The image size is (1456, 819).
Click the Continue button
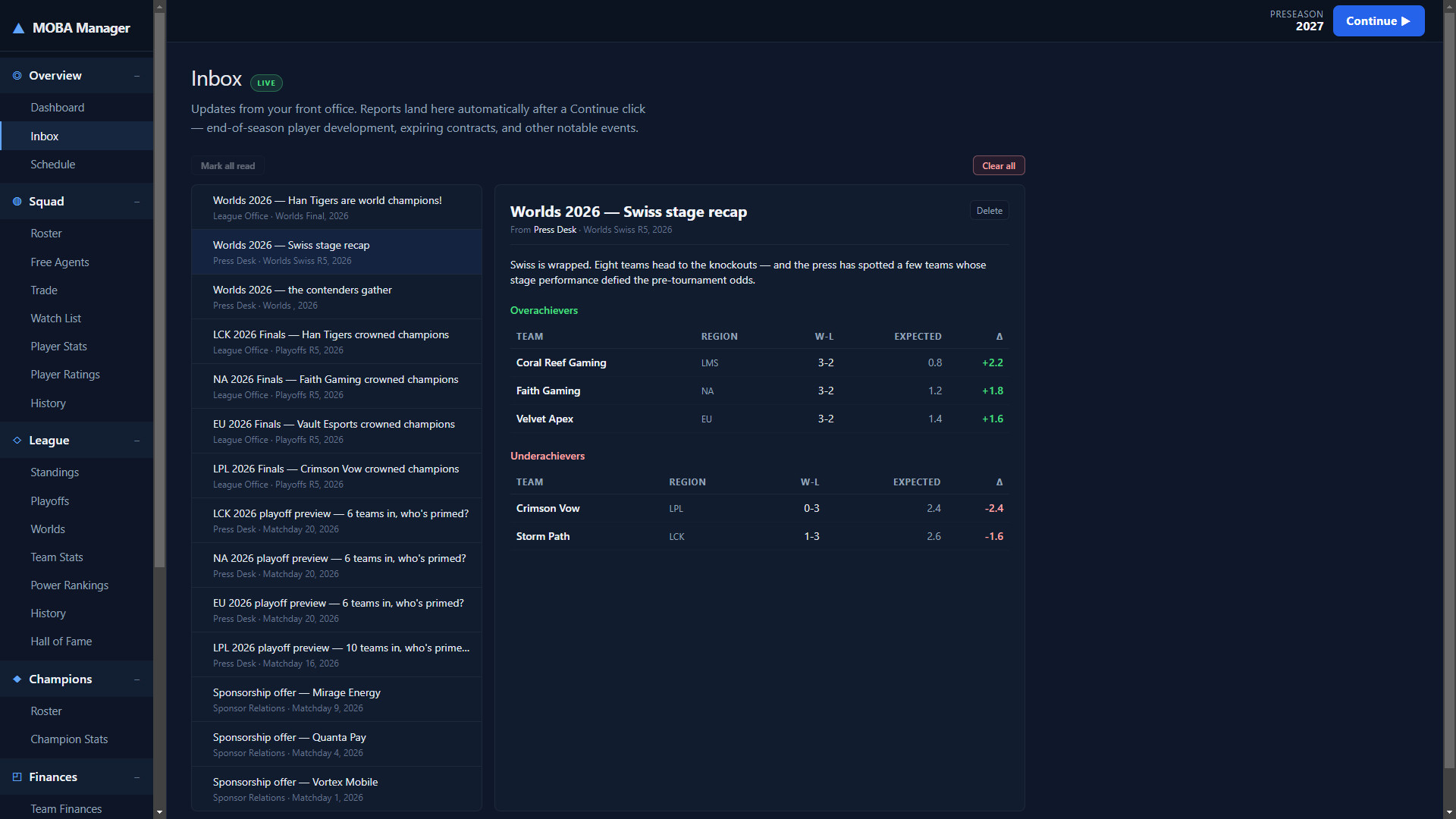point(1378,21)
